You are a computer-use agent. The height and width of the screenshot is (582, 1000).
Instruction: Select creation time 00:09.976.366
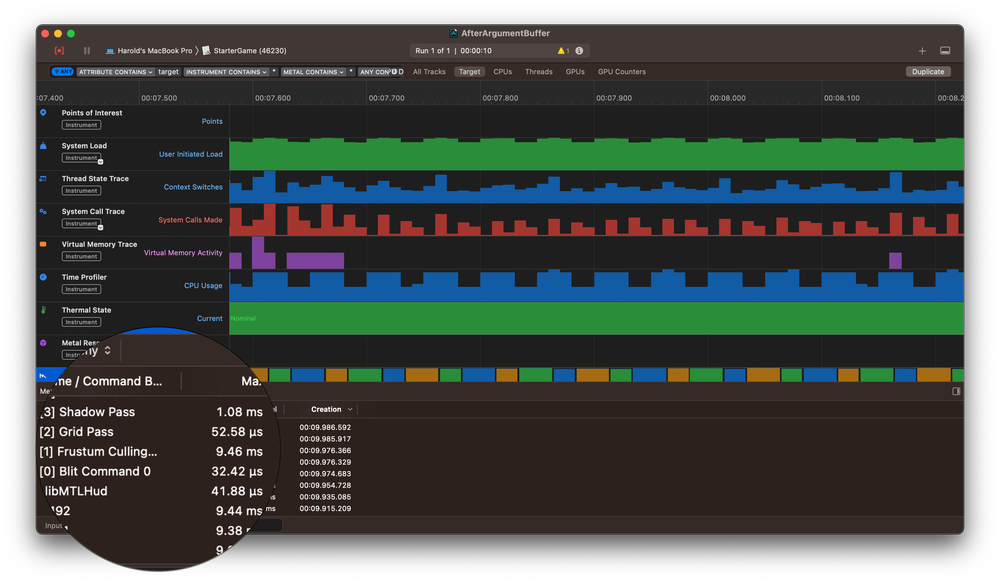coord(325,451)
